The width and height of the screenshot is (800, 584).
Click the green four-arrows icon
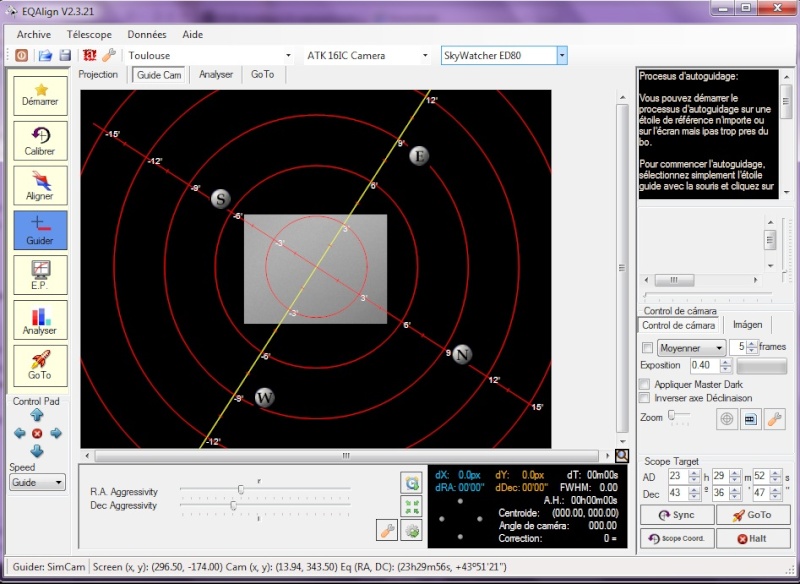coord(411,506)
